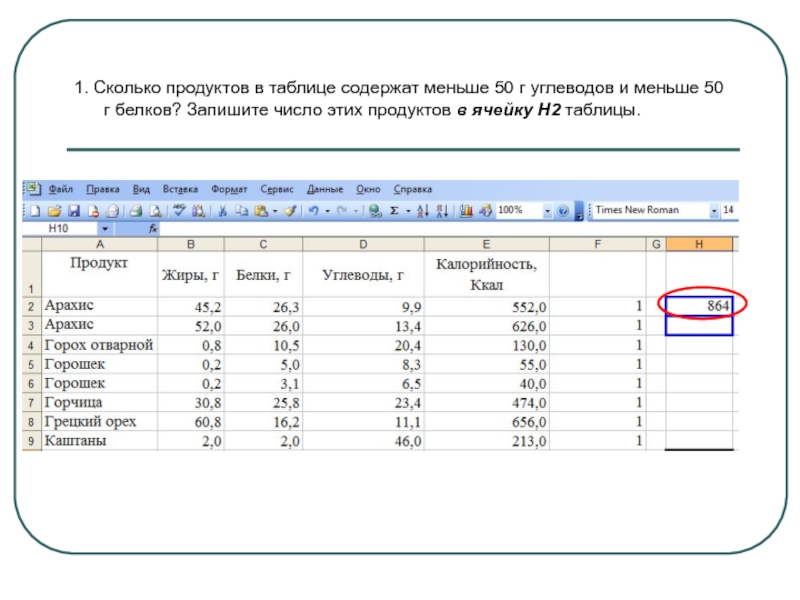Click the Name Box showing H10

(60, 228)
